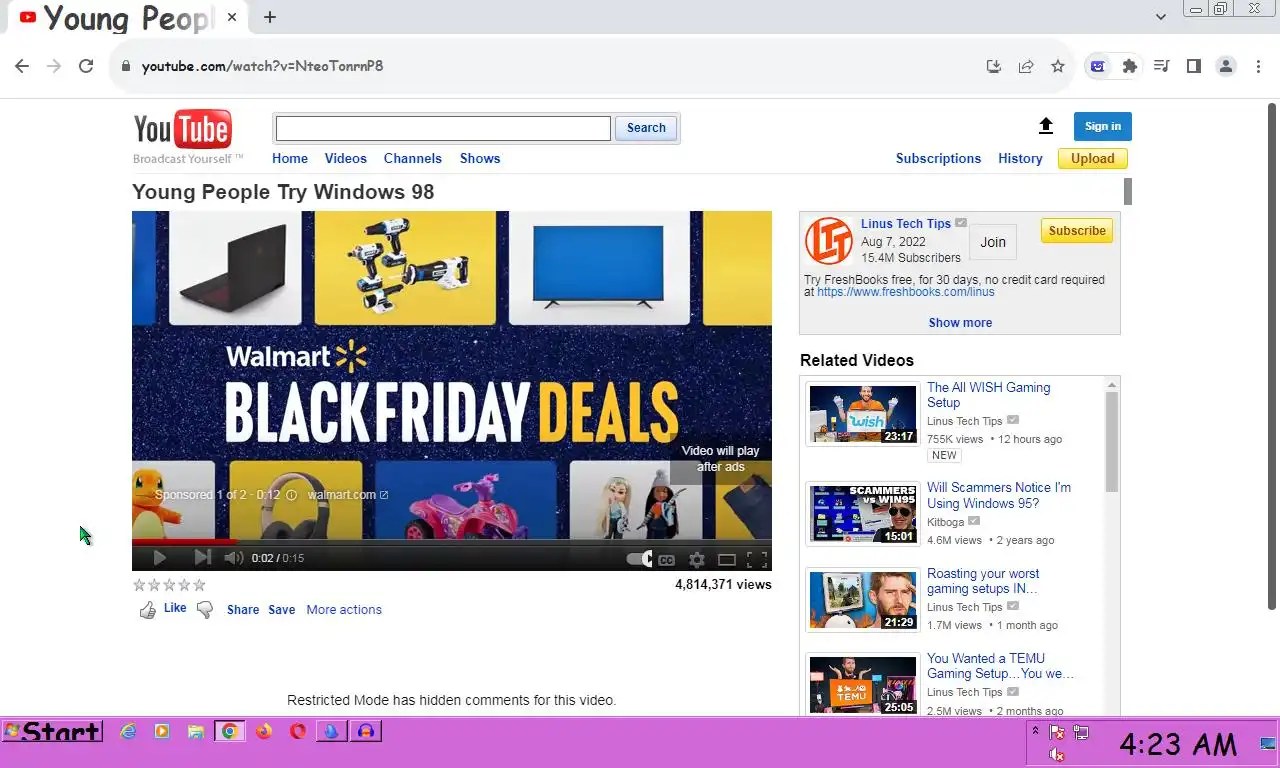Image resolution: width=1280 pixels, height=768 pixels.
Task: Open the Extensions puzzle icon
Action: (1130, 66)
